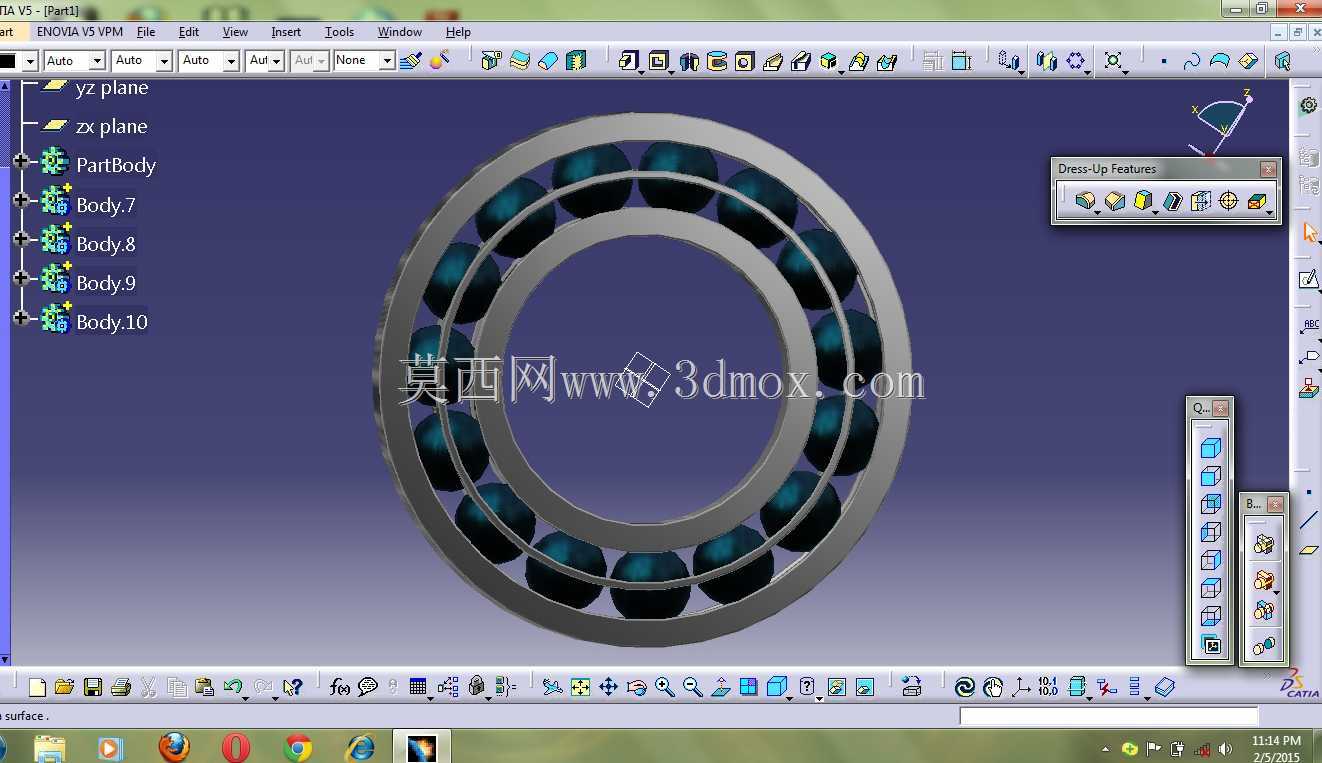The image size is (1322, 763).
Task: Click the Print icon
Action: [121, 687]
